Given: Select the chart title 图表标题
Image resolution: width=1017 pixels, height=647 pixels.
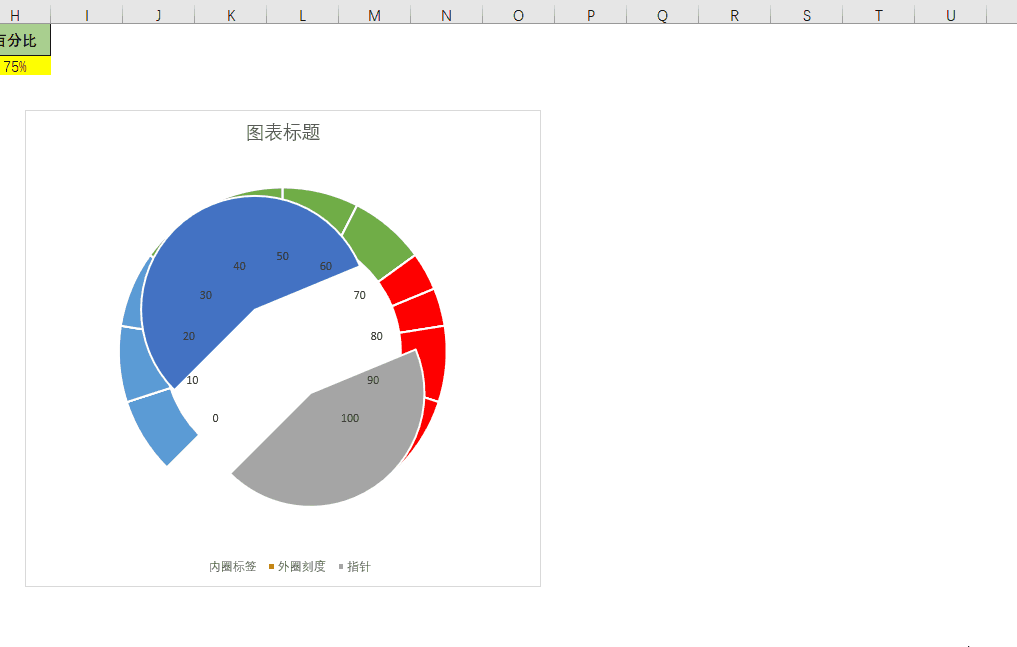Looking at the screenshot, I should coord(283,133).
